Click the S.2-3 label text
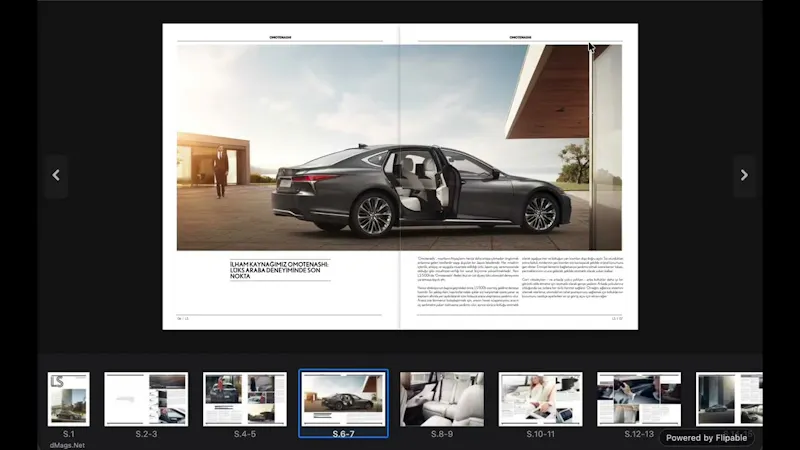Viewport: 800px width, 450px height. point(146,434)
